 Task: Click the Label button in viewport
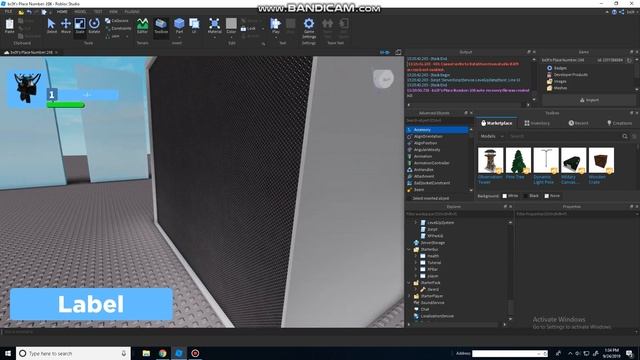click(x=91, y=304)
